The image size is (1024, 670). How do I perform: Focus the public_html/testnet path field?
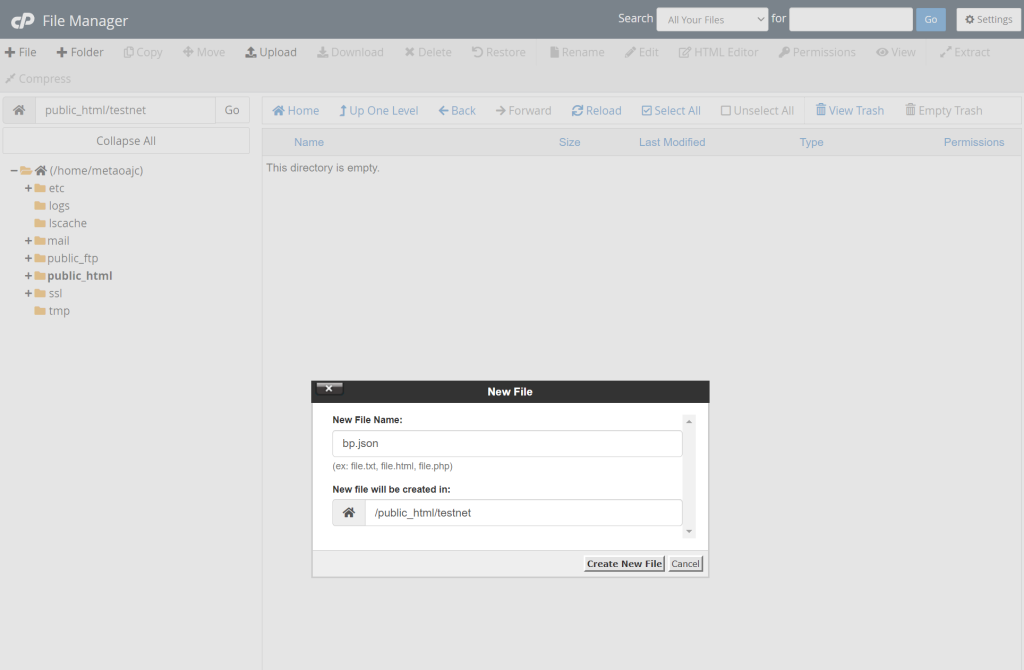pos(125,110)
